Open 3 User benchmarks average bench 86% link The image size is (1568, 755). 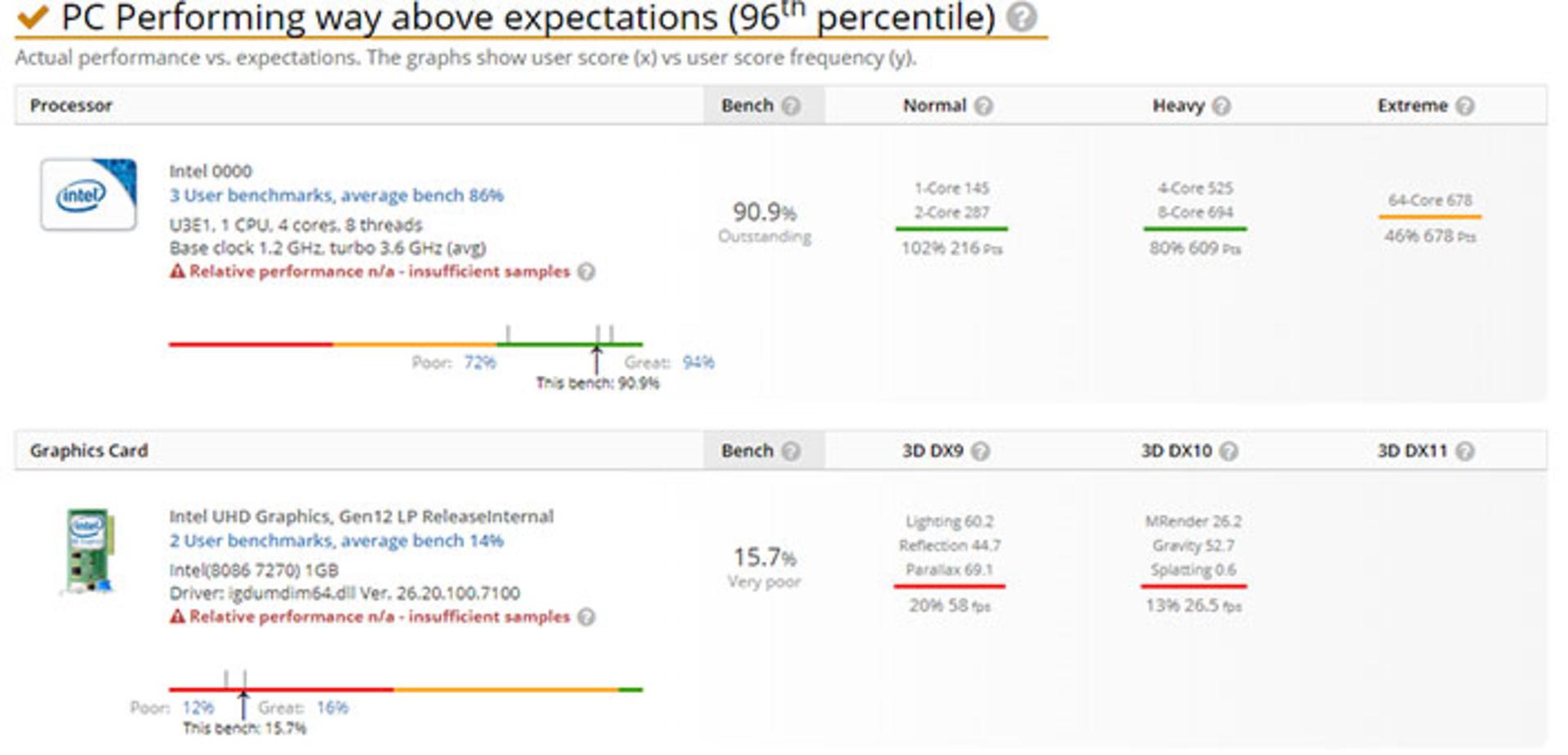(x=336, y=195)
